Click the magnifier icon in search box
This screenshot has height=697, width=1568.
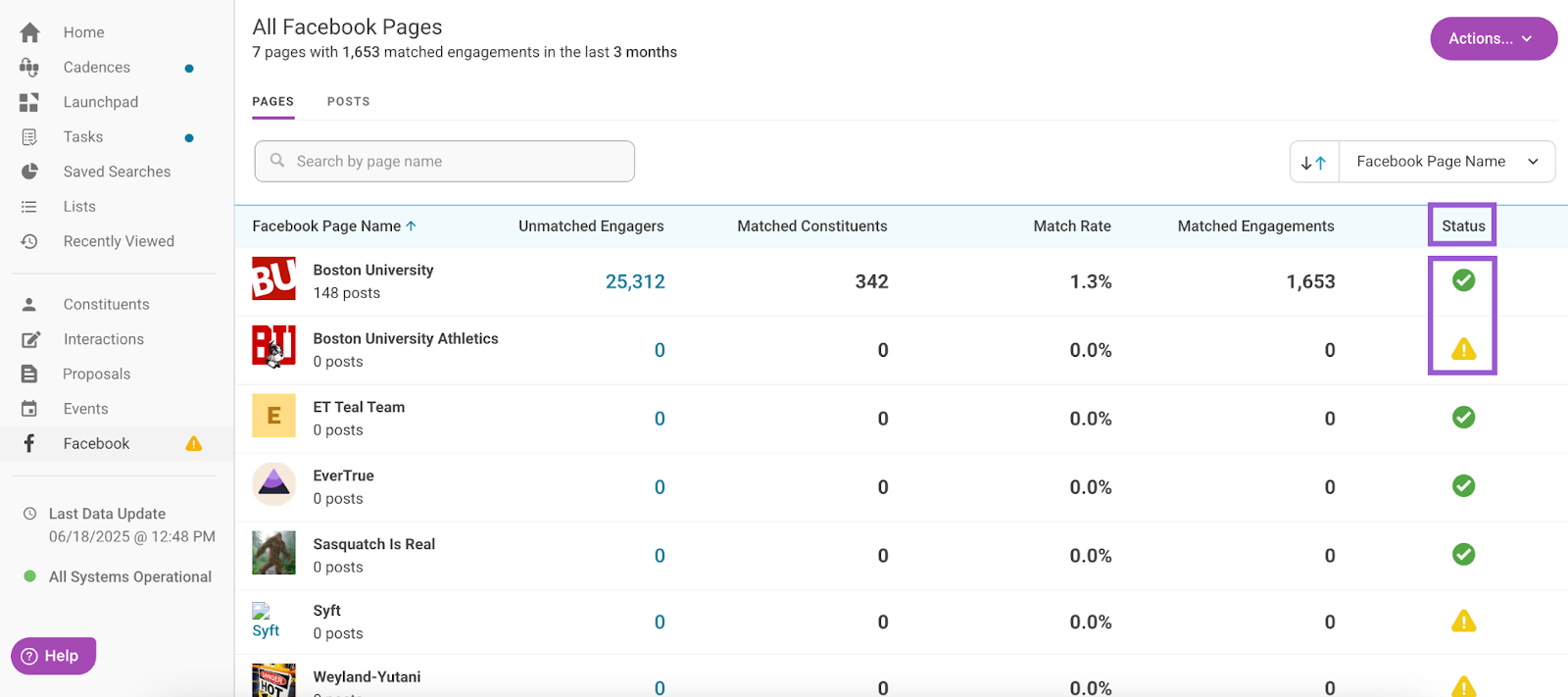pyautogui.click(x=277, y=160)
